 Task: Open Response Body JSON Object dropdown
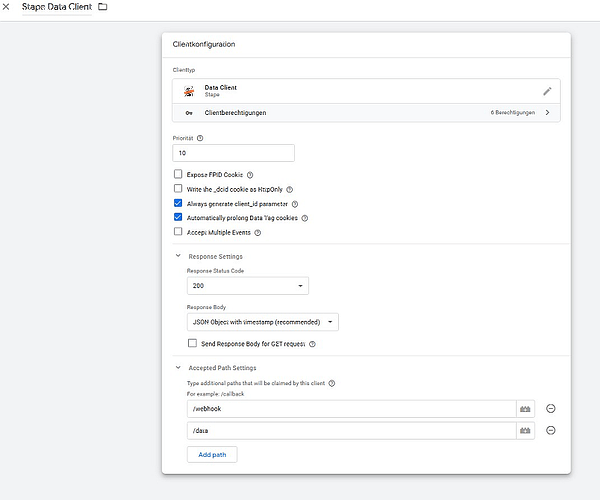[262, 322]
